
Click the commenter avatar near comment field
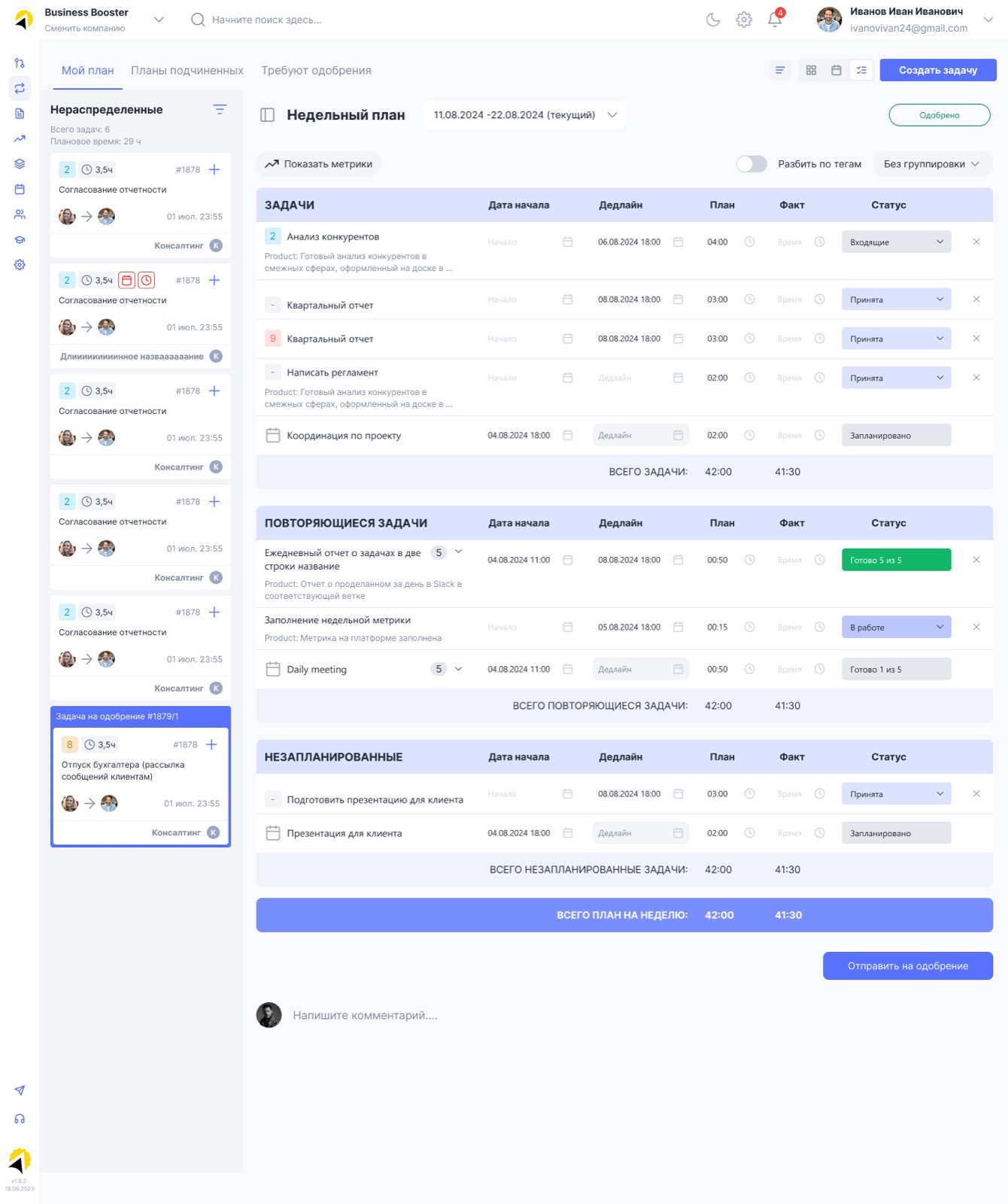pyautogui.click(x=269, y=1015)
